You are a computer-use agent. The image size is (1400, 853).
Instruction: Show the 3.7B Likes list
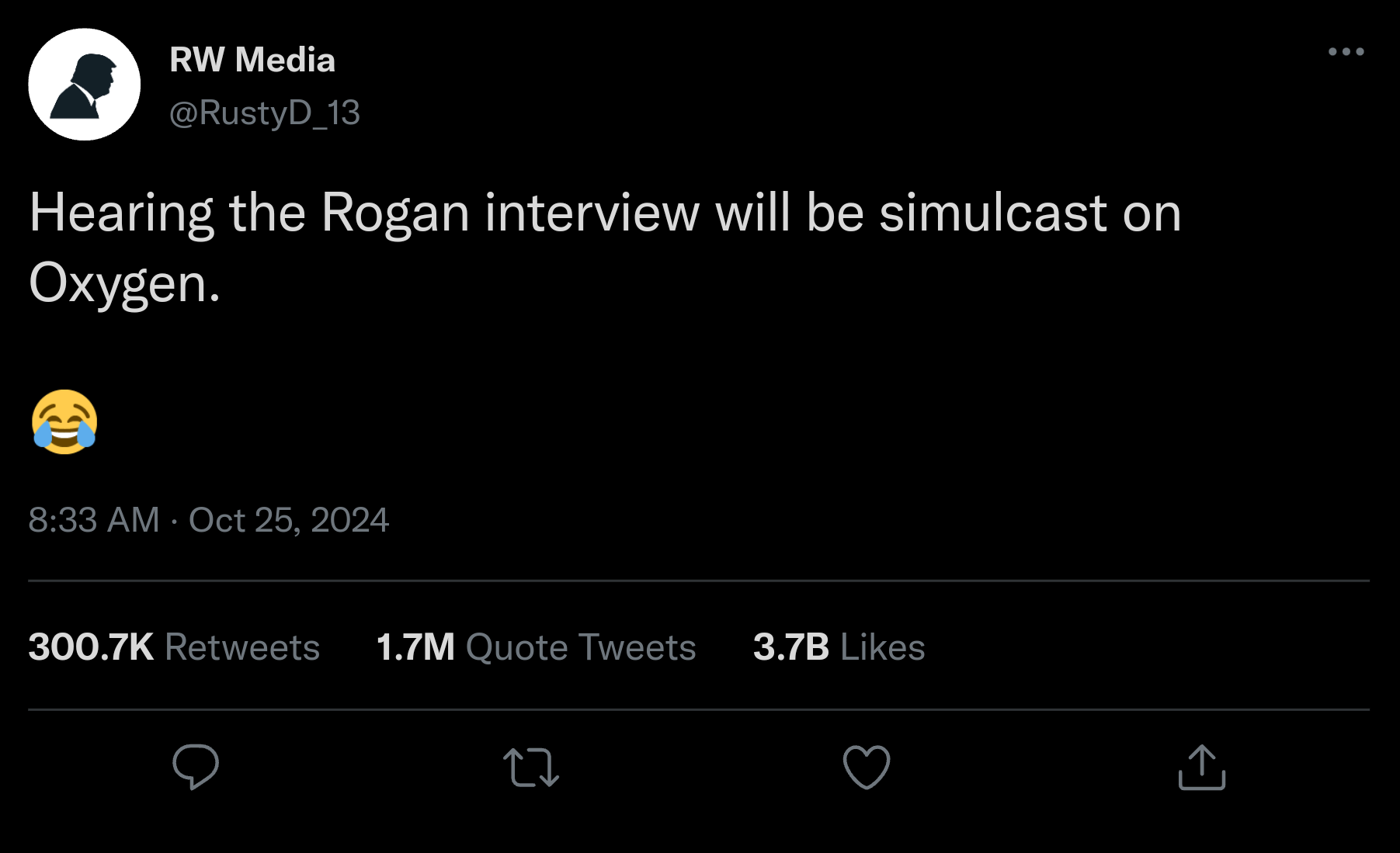[x=839, y=647]
